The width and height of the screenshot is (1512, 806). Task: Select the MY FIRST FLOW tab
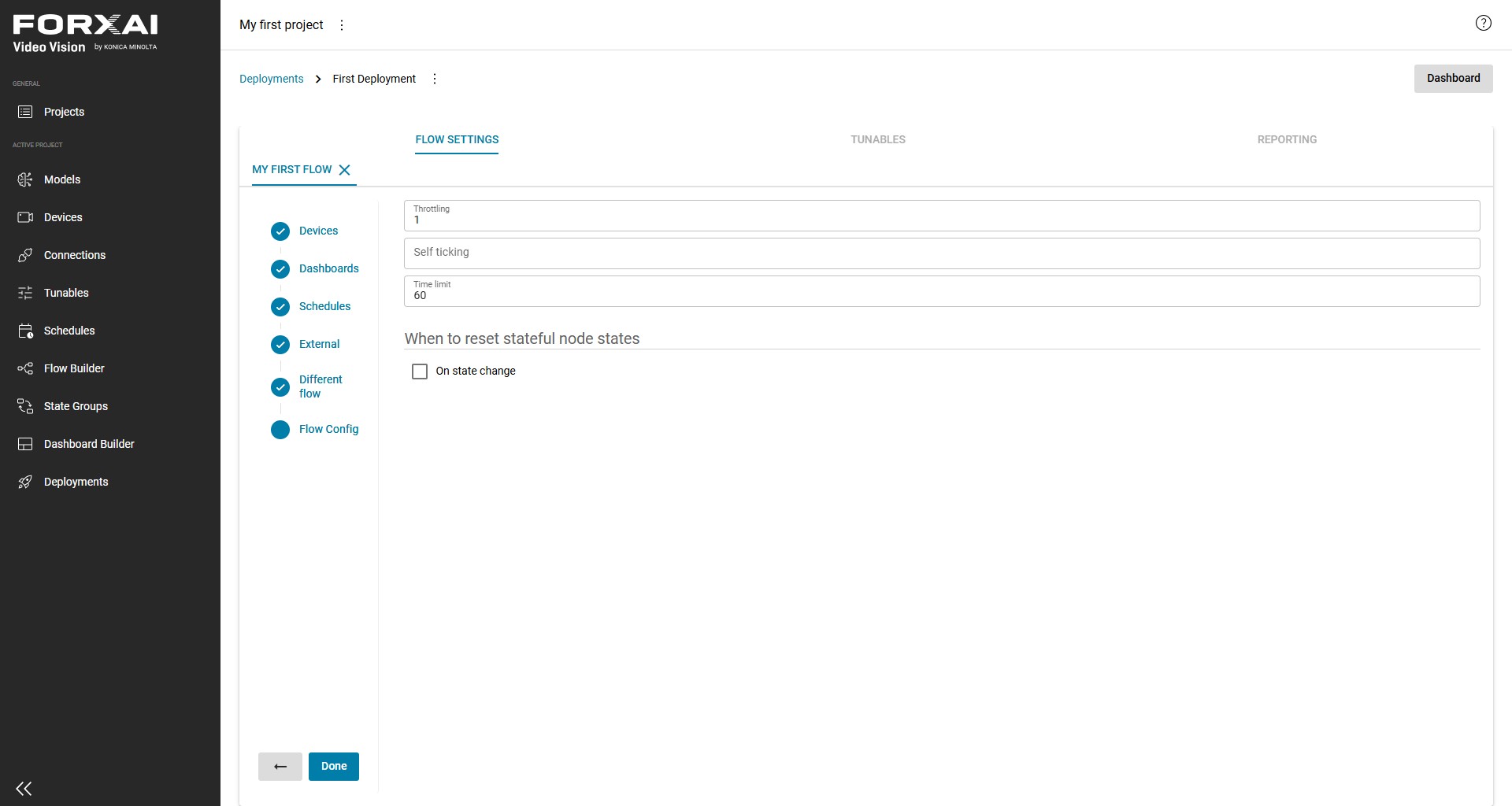pos(292,169)
